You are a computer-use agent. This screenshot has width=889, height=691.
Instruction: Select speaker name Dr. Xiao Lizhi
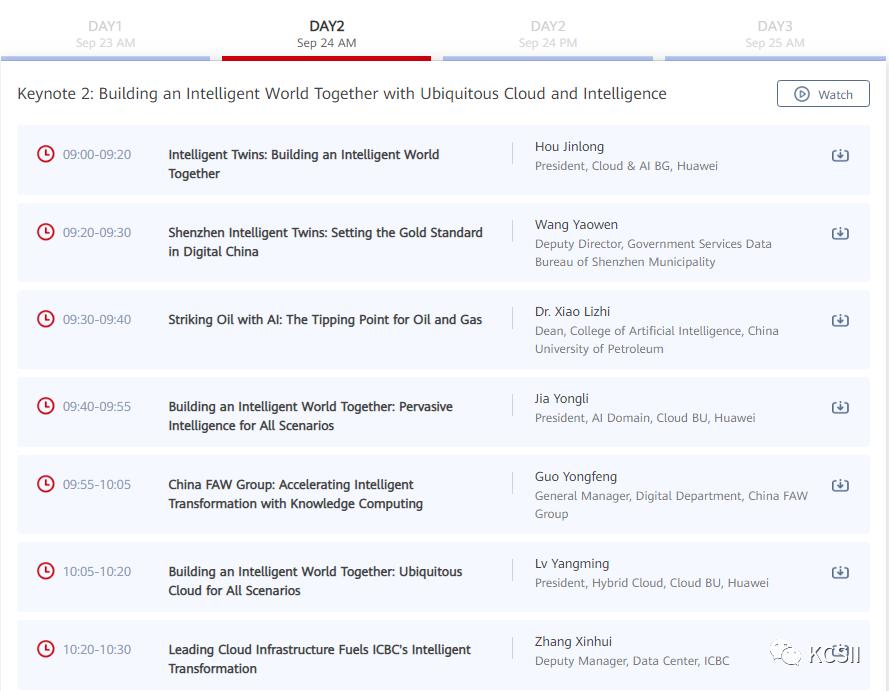coord(573,312)
